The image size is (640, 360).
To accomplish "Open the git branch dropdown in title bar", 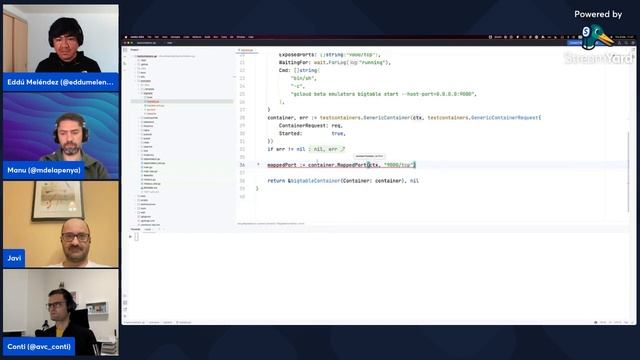I will point(169,42).
